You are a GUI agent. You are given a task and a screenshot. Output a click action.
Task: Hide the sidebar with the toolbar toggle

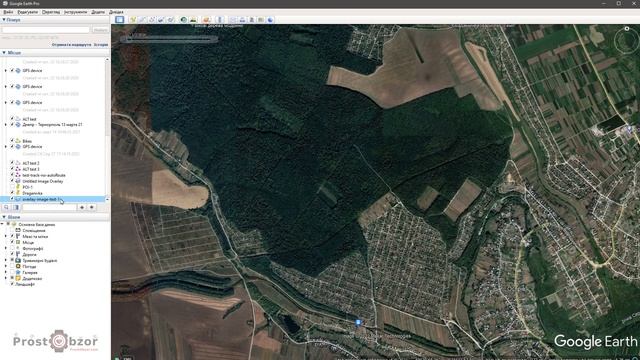click(x=120, y=20)
